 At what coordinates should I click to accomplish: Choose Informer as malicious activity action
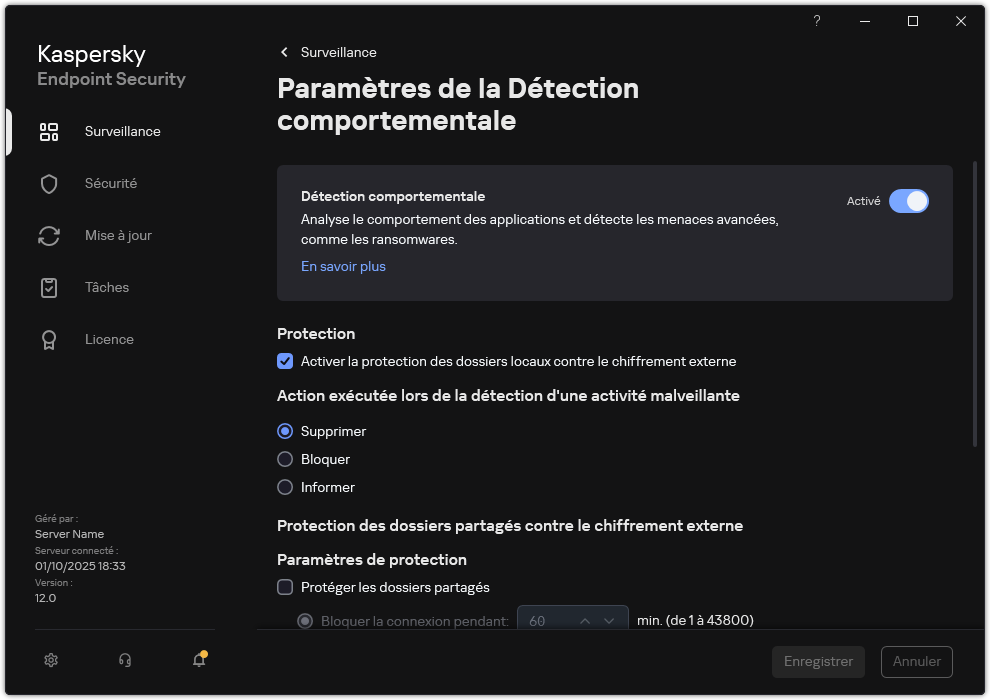click(x=285, y=487)
